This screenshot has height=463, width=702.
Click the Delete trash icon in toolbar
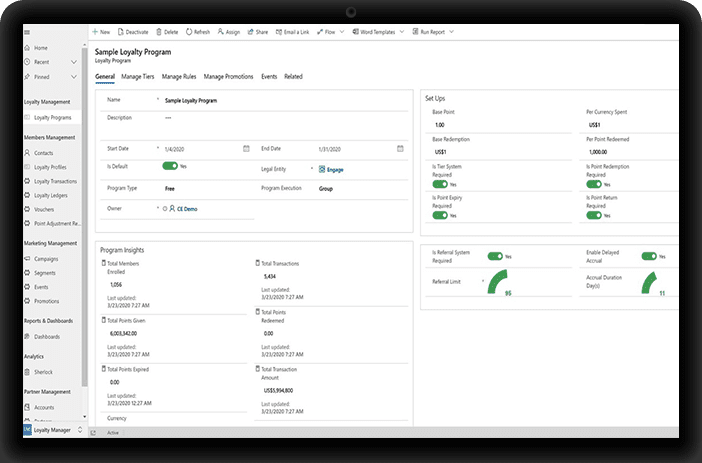[158, 32]
